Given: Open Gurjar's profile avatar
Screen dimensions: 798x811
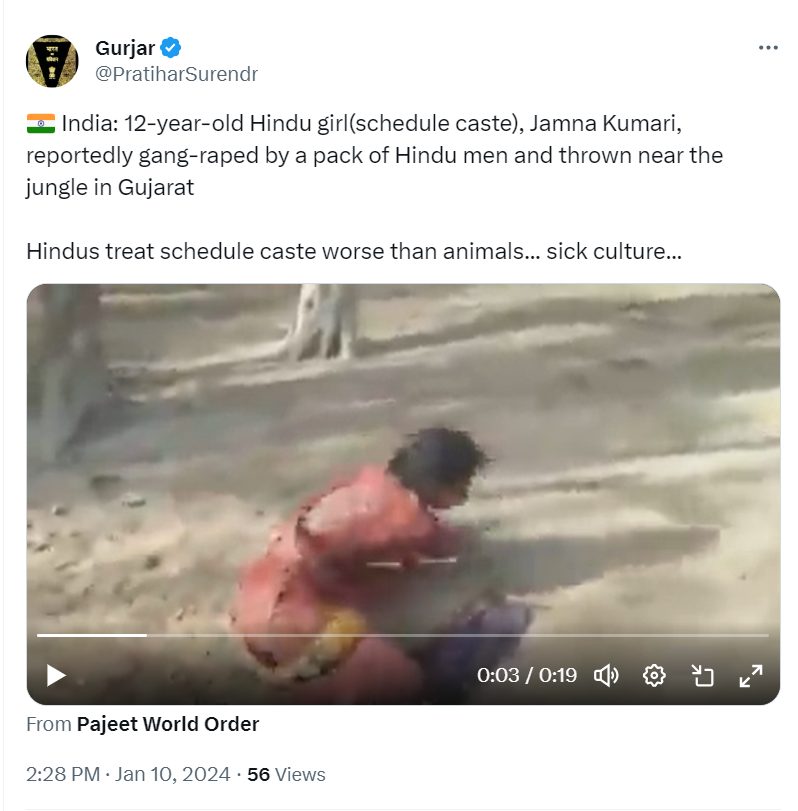Looking at the screenshot, I should (x=52, y=61).
